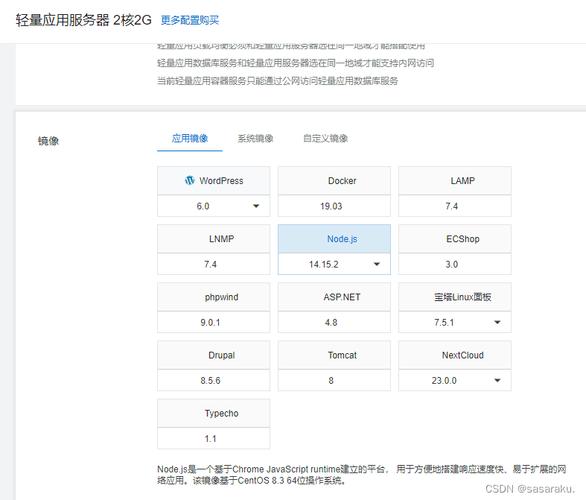The width and height of the screenshot is (586, 500).
Task: Open the Node.js 14.15.2 version dropdown
Action: coord(334,264)
